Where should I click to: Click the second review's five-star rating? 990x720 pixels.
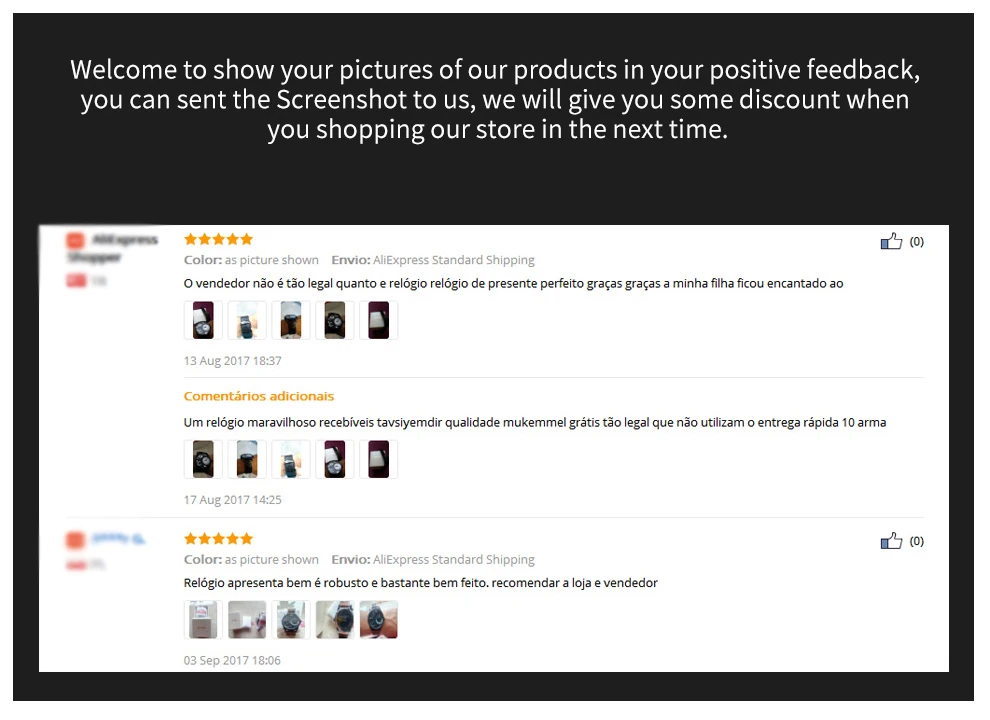(x=218, y=538)
